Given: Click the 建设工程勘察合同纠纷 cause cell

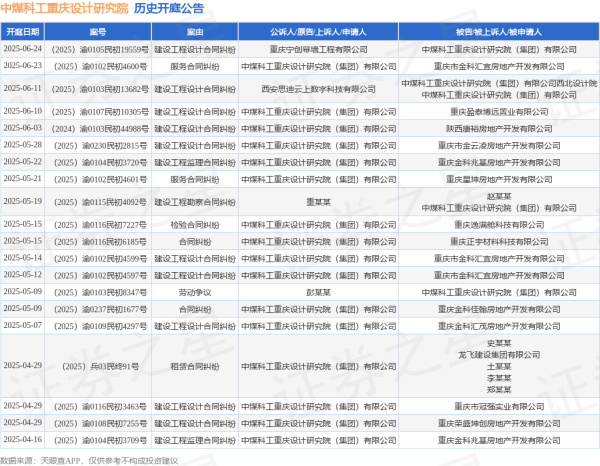Looking at the screenshot, I should pos(195,202).
